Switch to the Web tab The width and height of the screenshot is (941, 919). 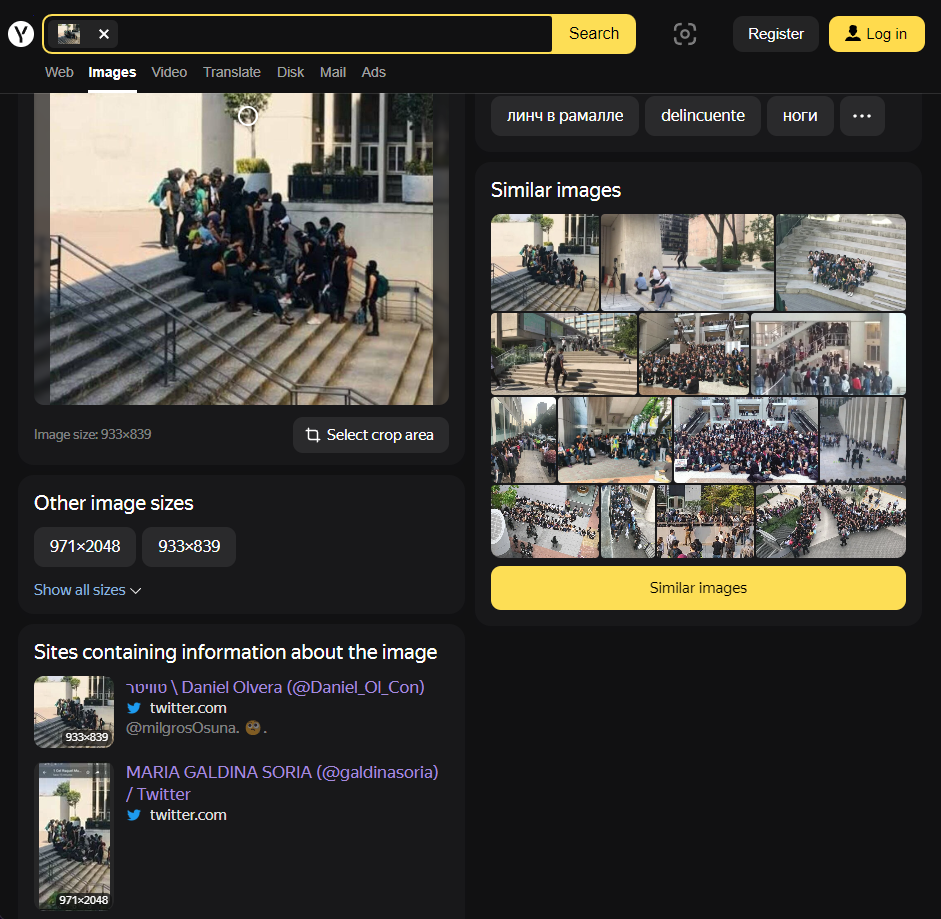59,72
